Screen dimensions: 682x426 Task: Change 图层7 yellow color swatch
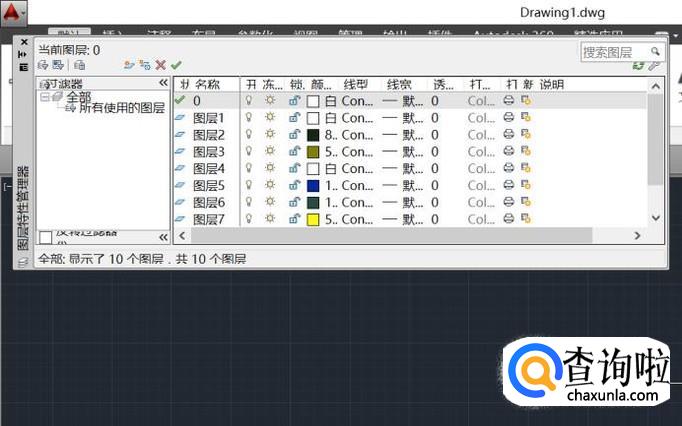tap(313, 219)
